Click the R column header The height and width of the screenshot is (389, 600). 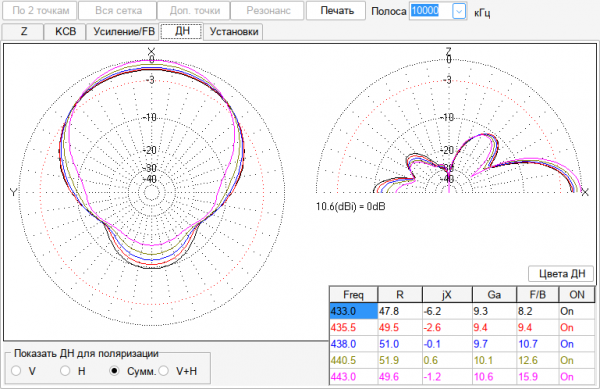400,295
